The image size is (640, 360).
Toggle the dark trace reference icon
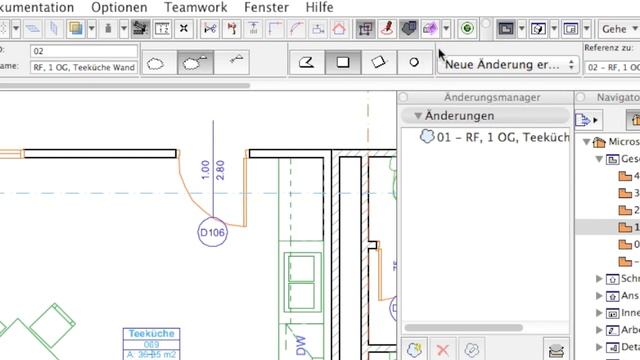[409, 29]
